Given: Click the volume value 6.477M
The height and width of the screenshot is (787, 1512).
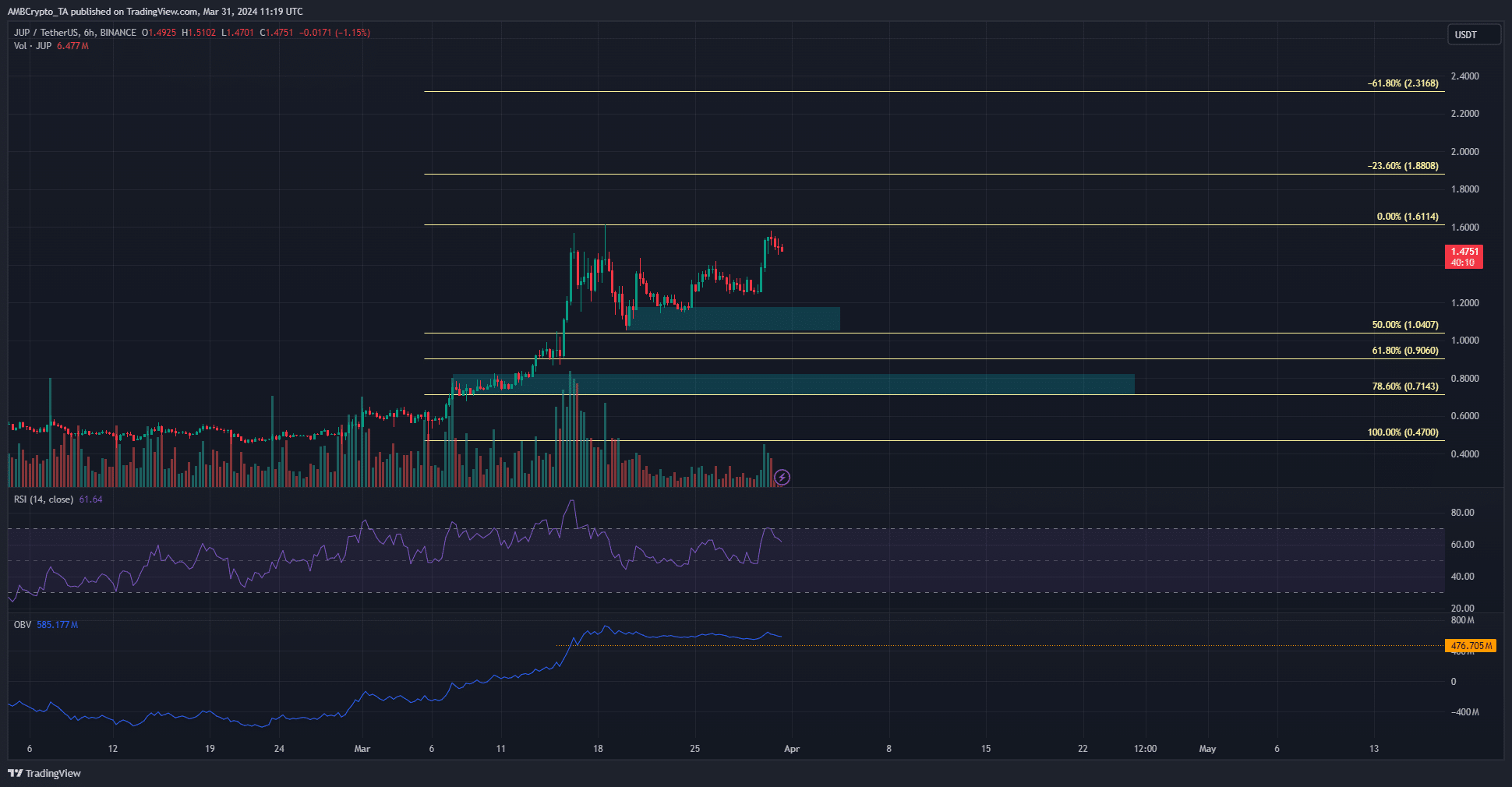Looking at the screenshot, I should click(x=72, y=46).
